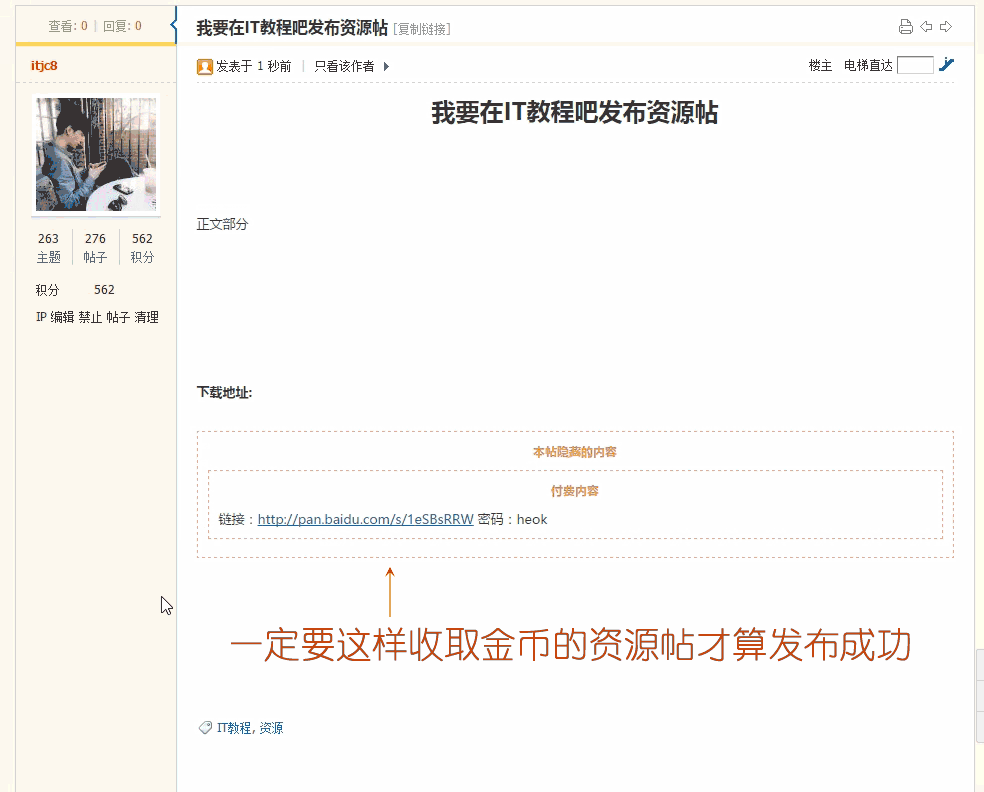This screenshot has height=792, width=984.
Task: Click the elevator jump icon beside floor input
Action: [x=947, y=65]
